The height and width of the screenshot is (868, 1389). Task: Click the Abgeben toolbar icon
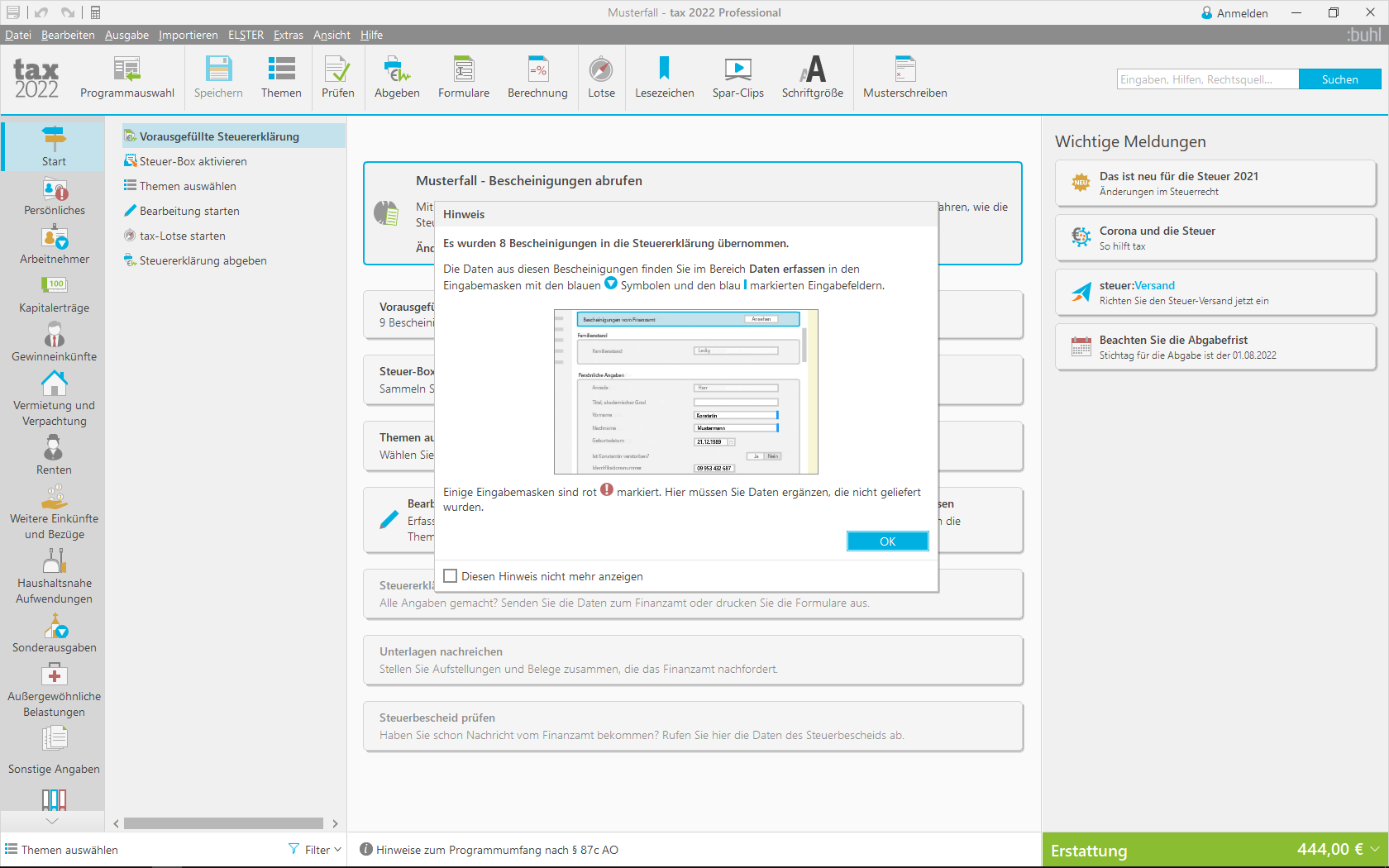tap(397, 78)
